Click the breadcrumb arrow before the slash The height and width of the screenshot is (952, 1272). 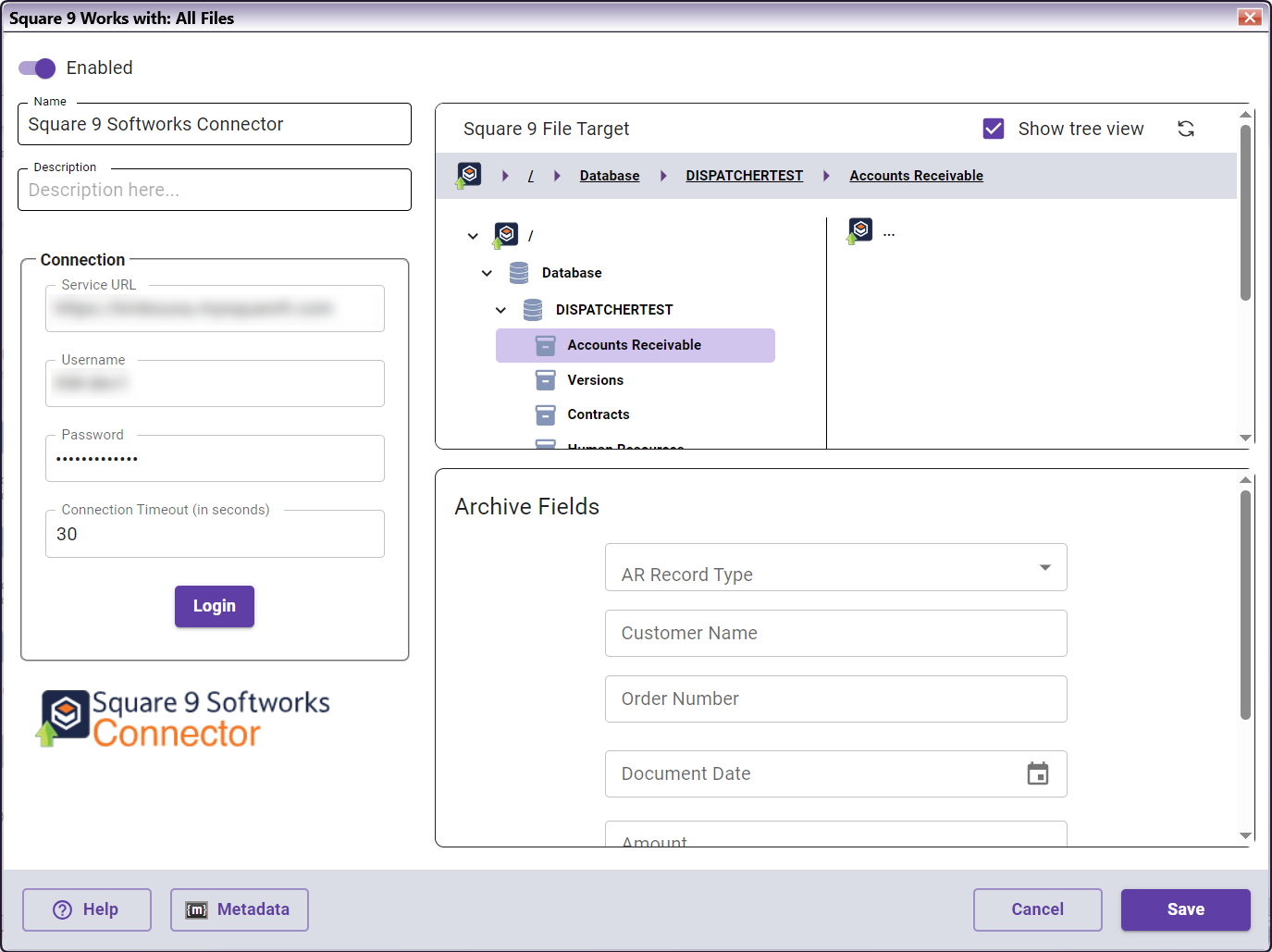(x=505, y=176)
